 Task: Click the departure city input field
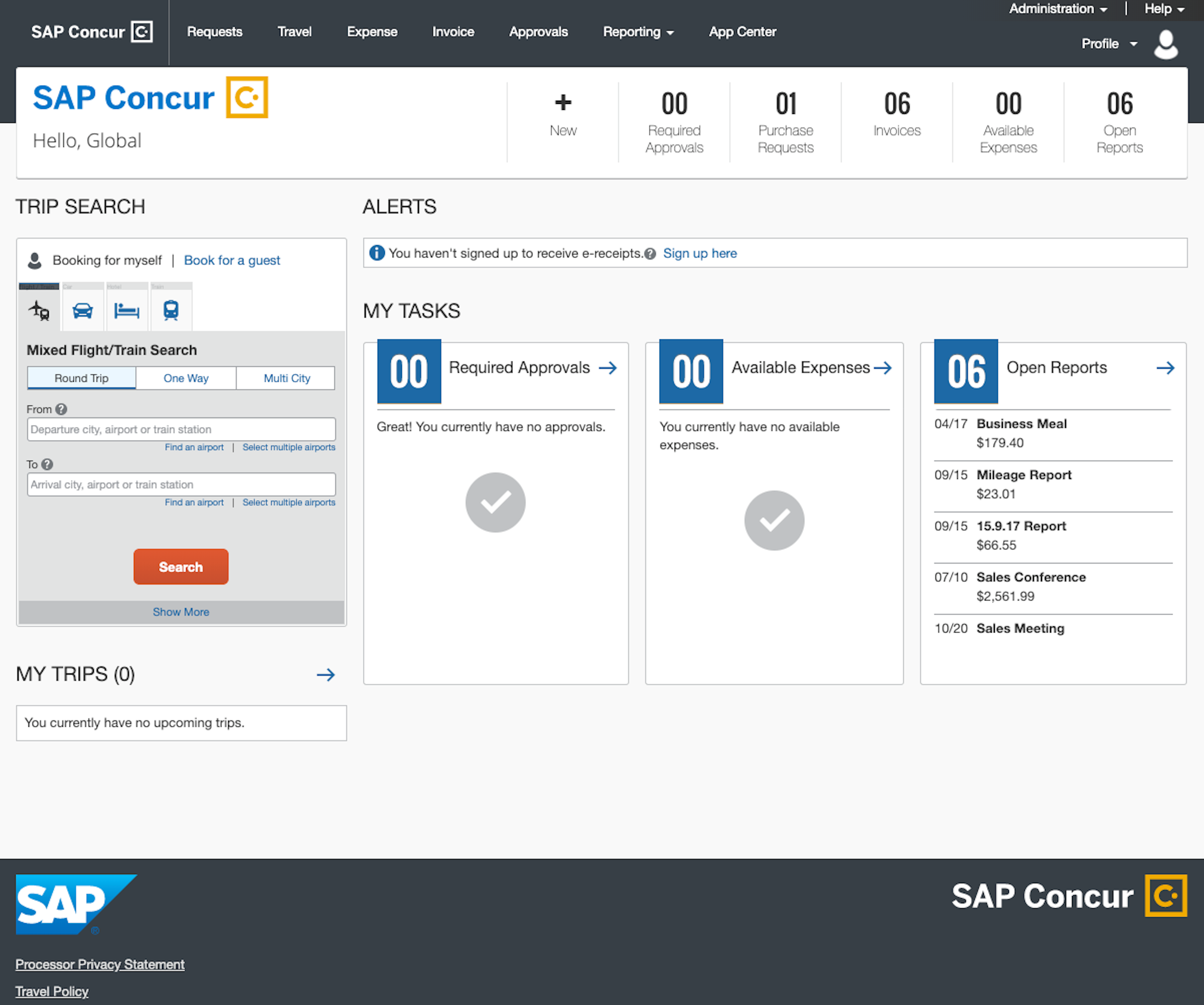[181, 429]
